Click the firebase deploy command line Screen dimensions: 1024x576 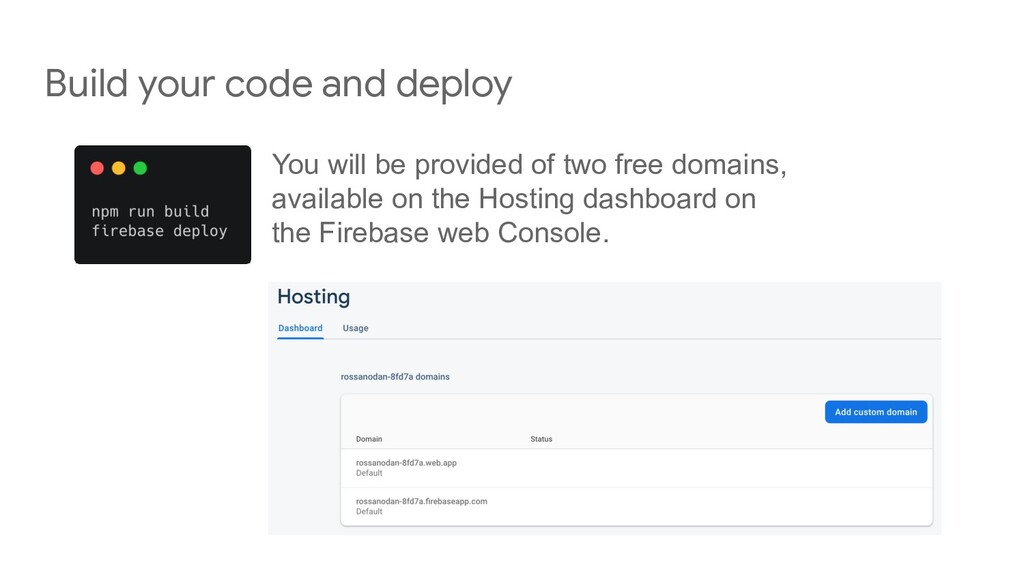(x=159, y=231)
